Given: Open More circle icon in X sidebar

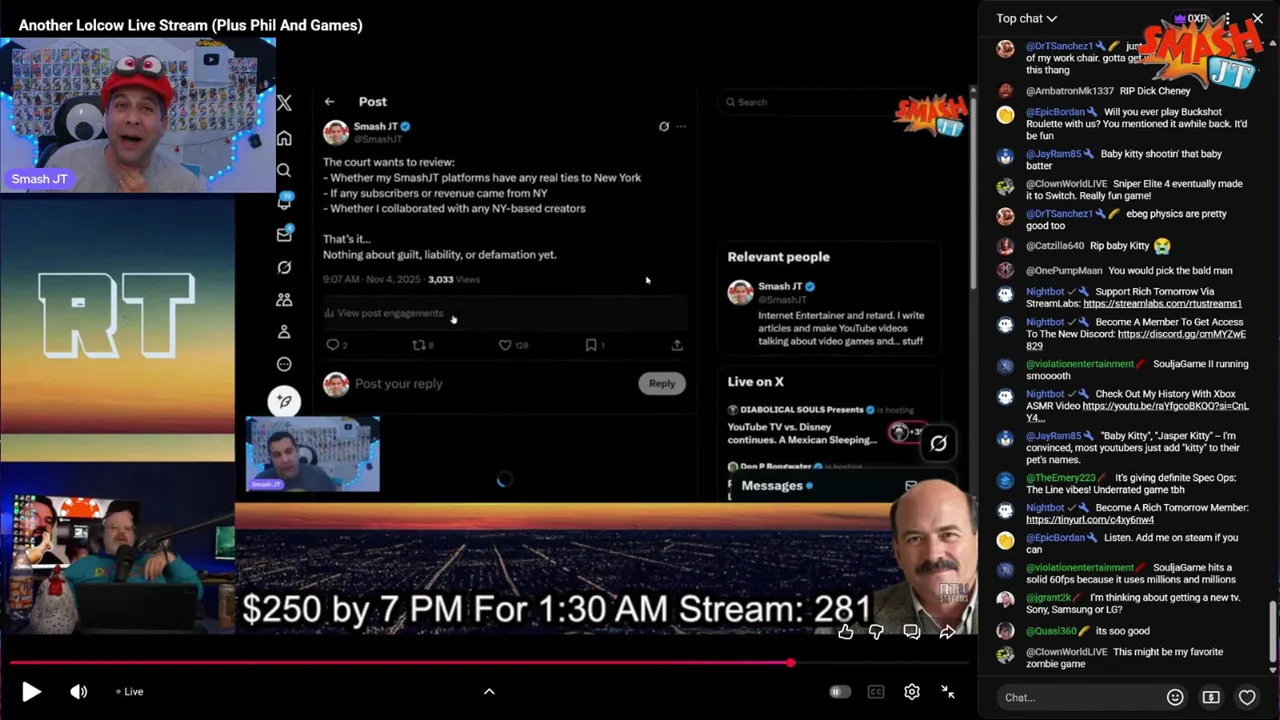Looking at the screenshot, I should [284, 364].
